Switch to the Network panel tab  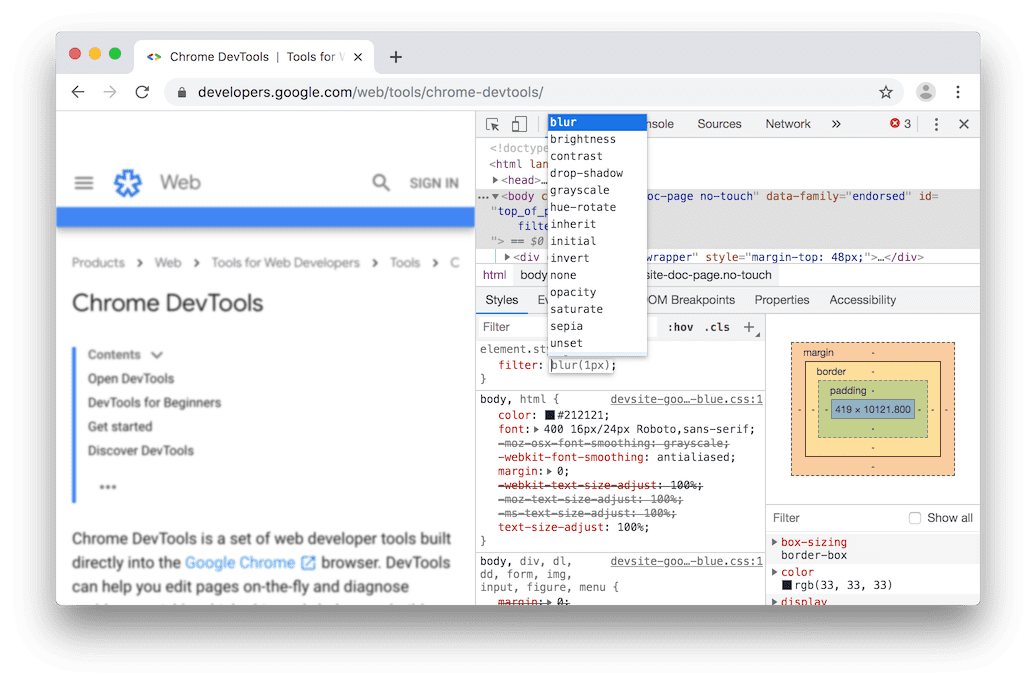787,123
